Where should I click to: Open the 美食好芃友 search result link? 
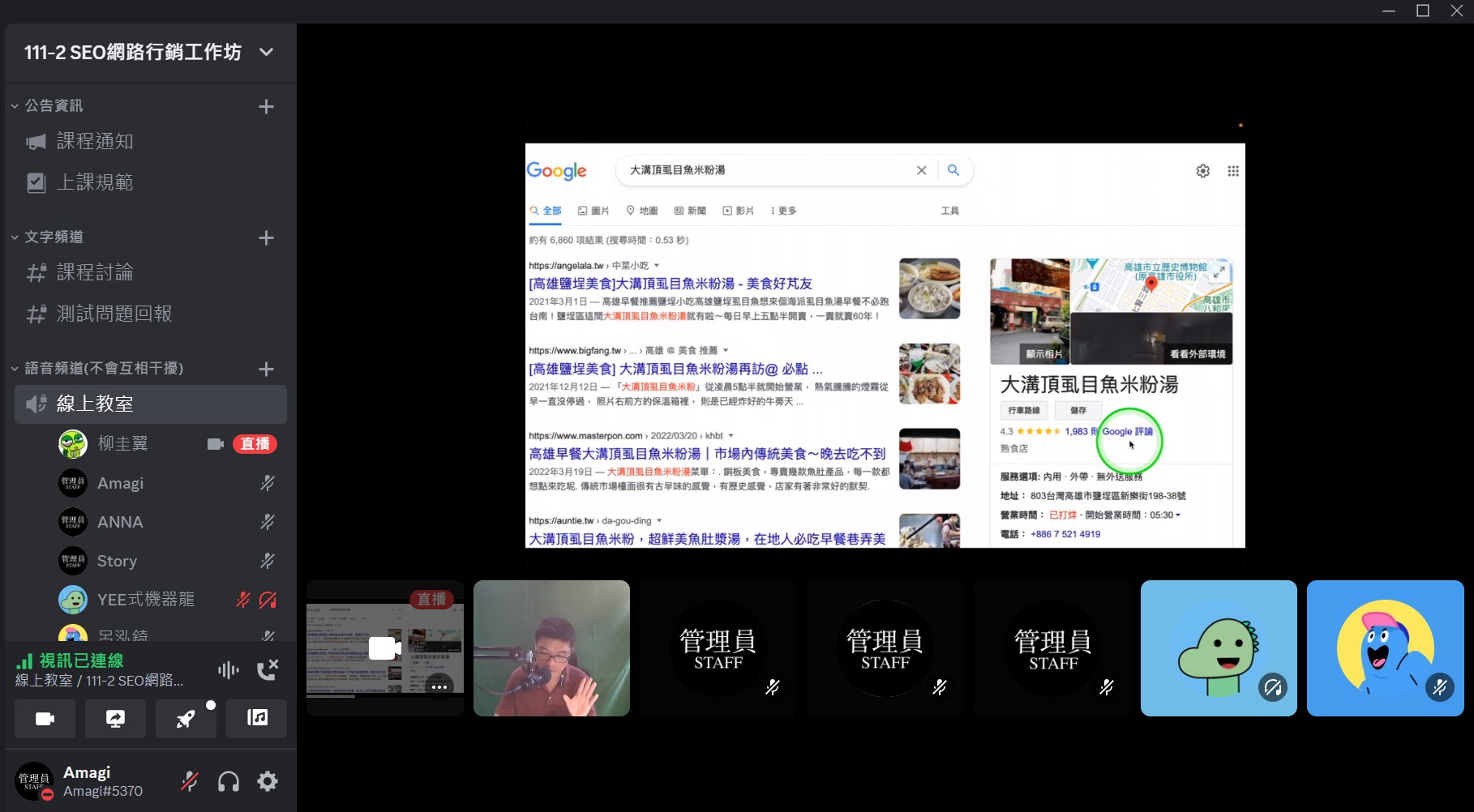point(671,284)
